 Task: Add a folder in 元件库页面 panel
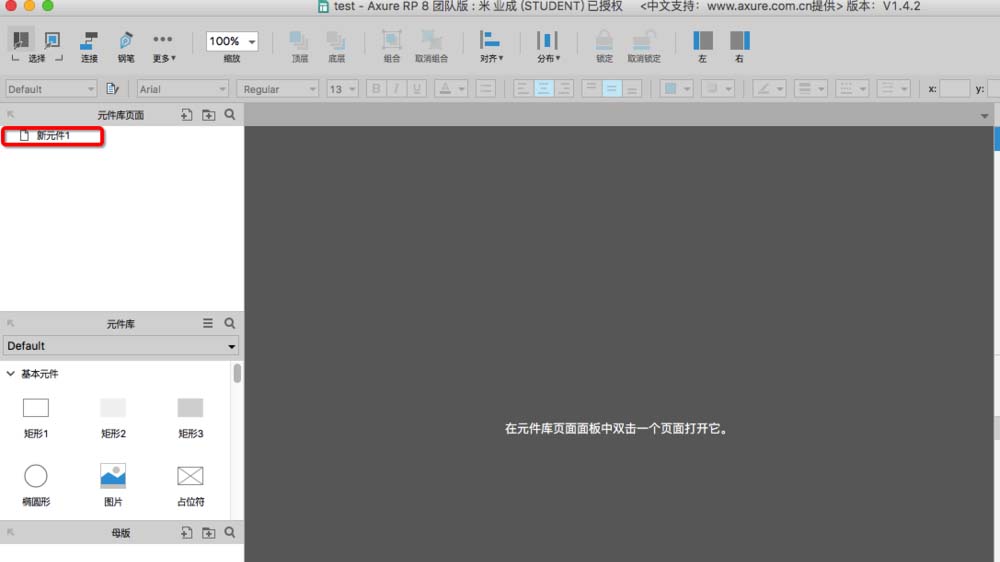(209, 115)
